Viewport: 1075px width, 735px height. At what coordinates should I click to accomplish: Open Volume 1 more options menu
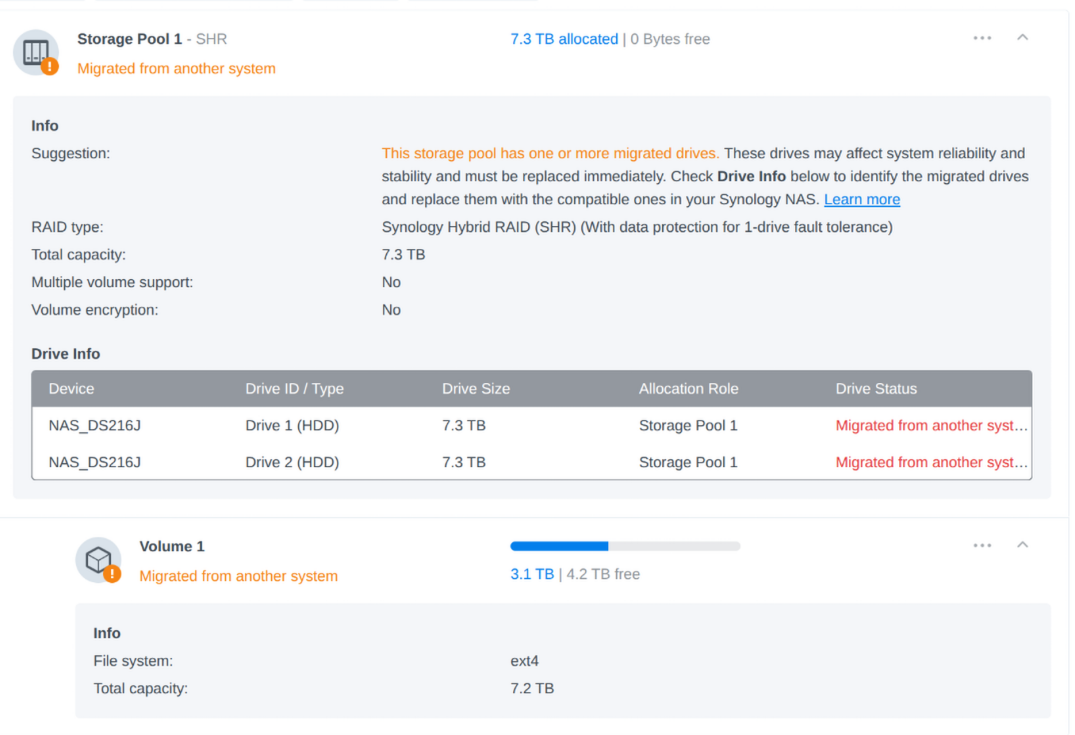982,545
